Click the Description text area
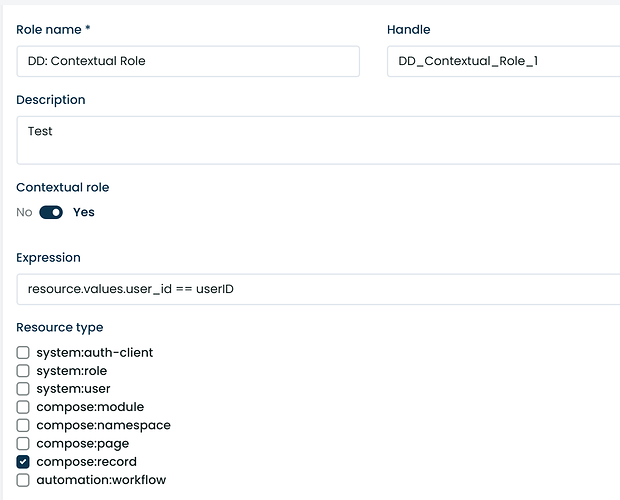The height and width of the screenshot is (500, 620). pos(318,140)
